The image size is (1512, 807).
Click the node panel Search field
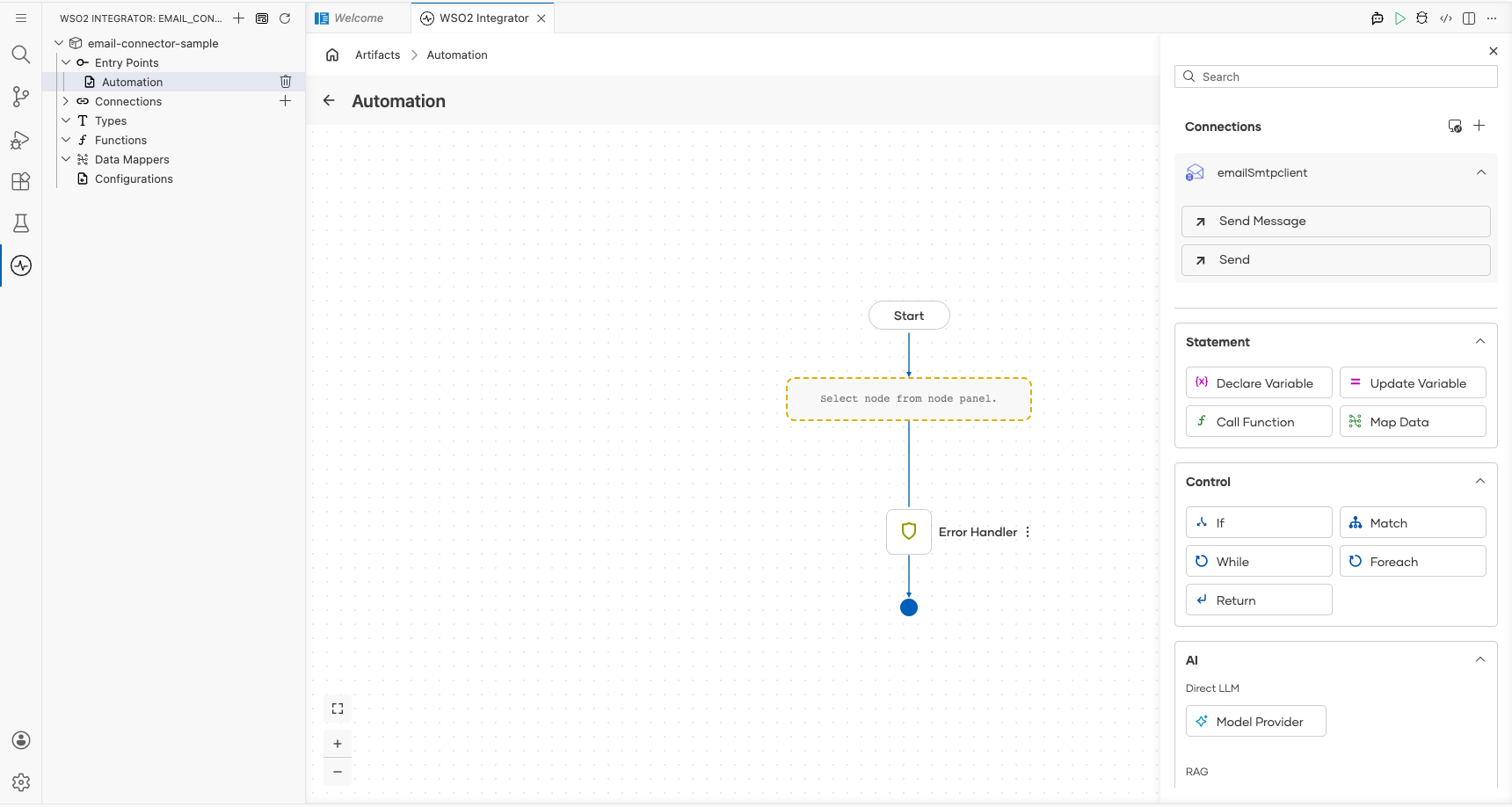click(x=1336, y=76)
